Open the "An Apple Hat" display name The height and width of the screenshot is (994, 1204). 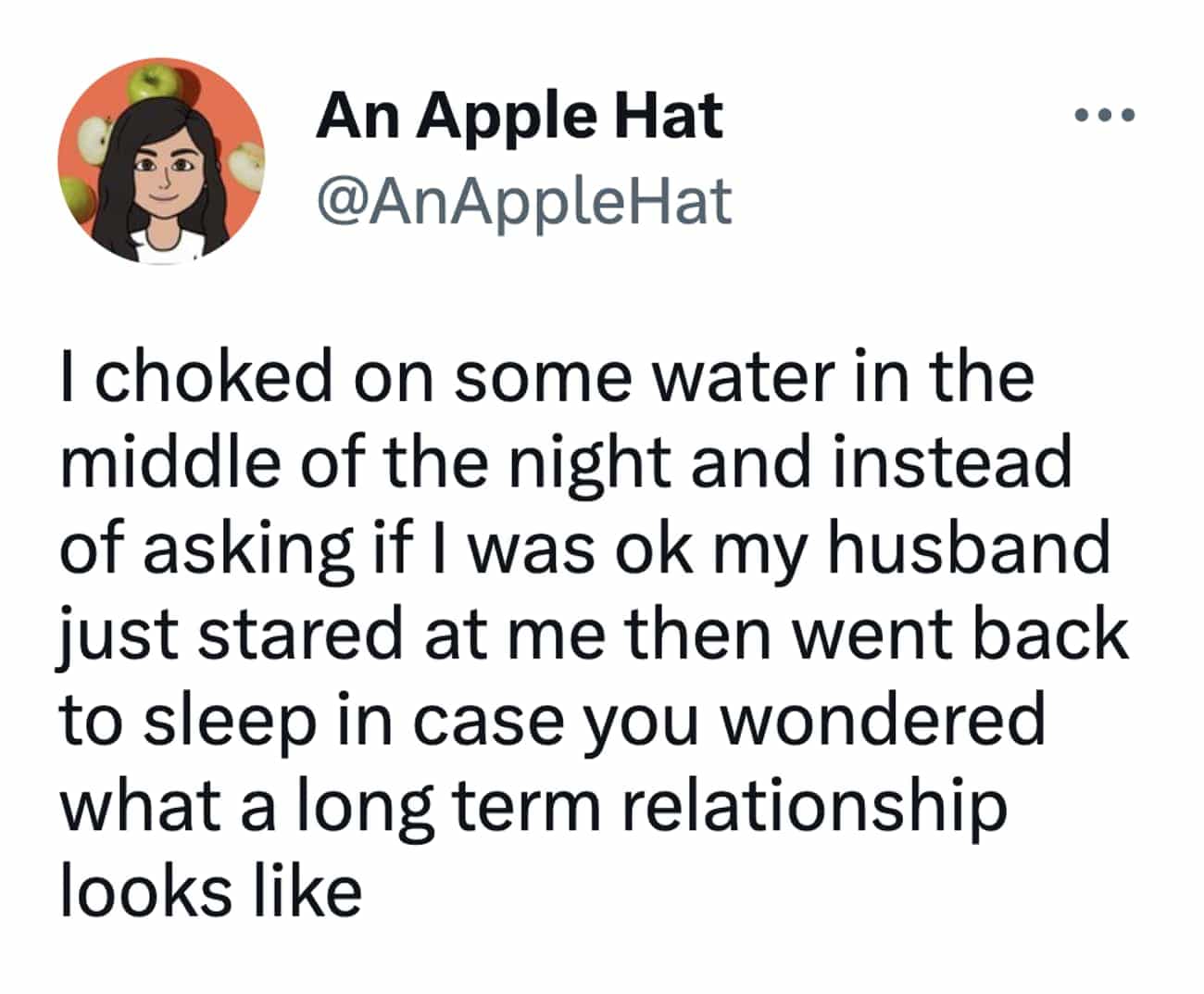[519, 117]
